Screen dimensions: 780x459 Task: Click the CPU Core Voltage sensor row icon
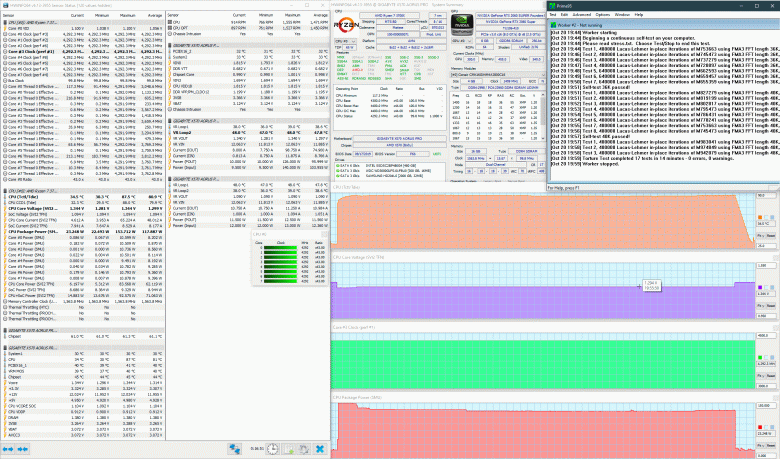(5, 208)
